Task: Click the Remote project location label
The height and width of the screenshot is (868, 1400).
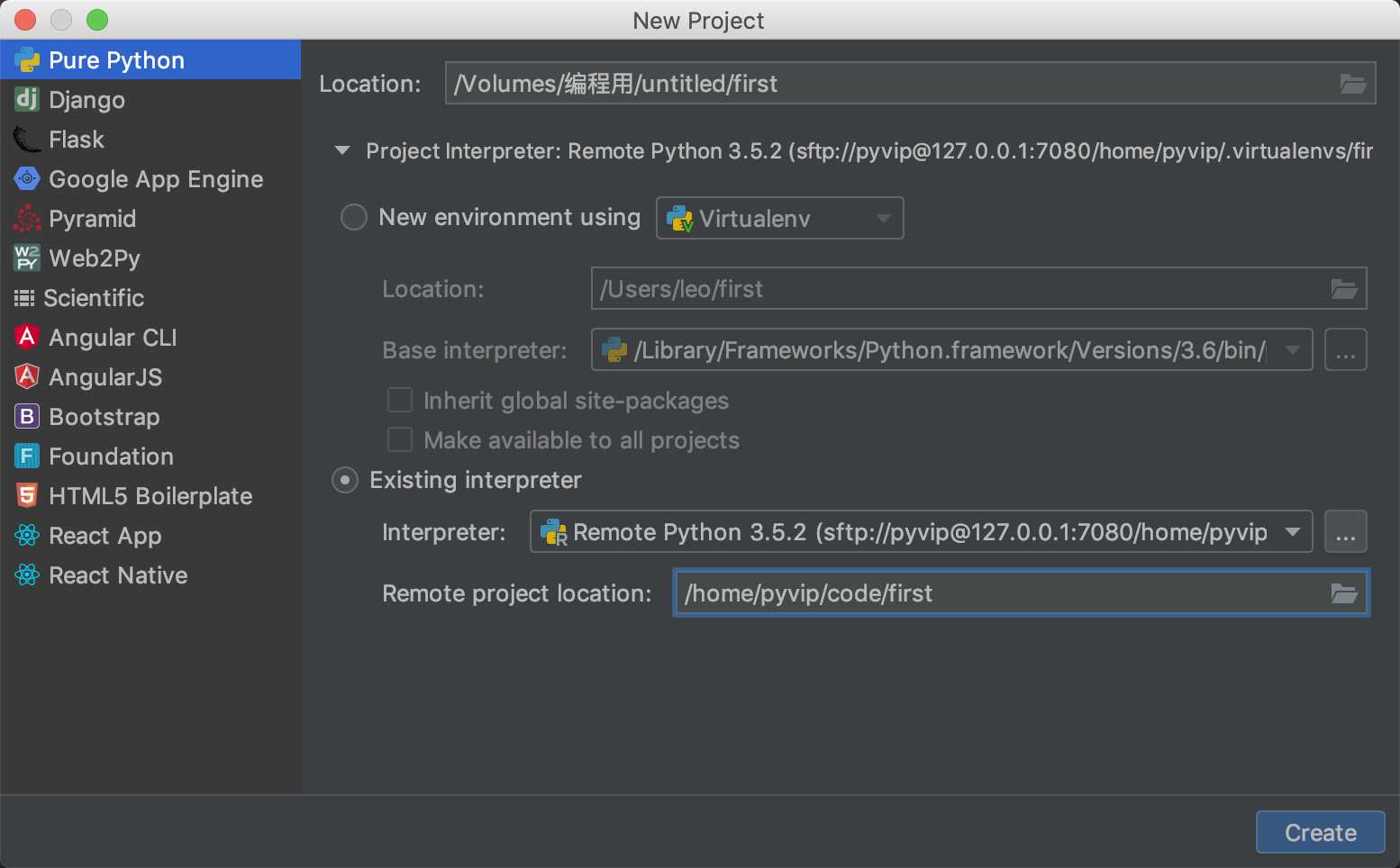Action: point(516,593)
